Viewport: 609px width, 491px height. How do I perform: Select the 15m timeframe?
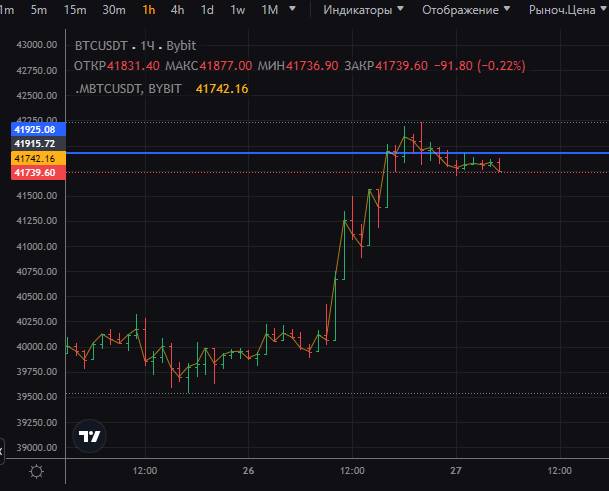point(75,10)
